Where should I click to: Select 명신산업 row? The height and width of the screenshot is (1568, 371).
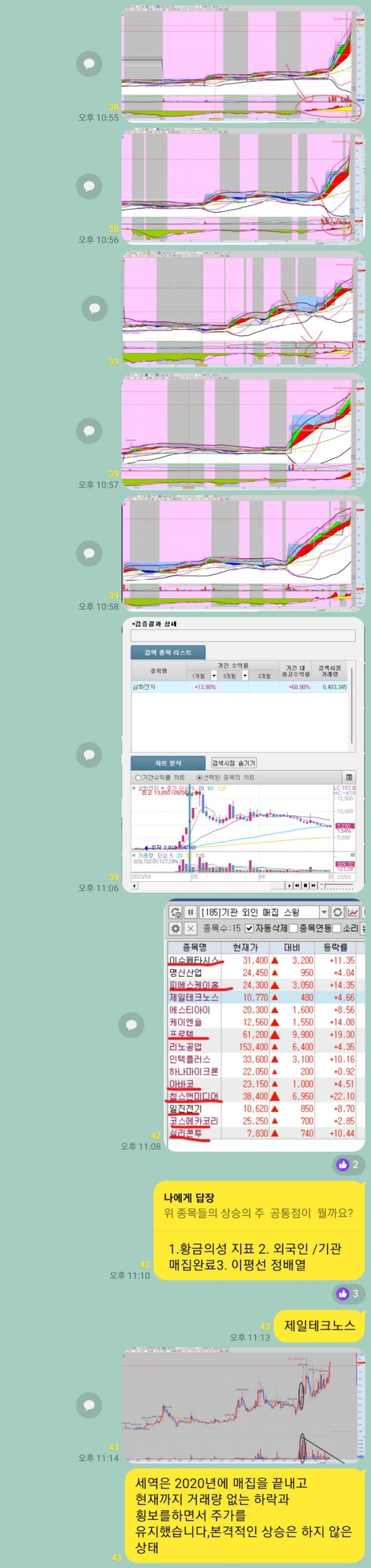[x=266, y=972]
